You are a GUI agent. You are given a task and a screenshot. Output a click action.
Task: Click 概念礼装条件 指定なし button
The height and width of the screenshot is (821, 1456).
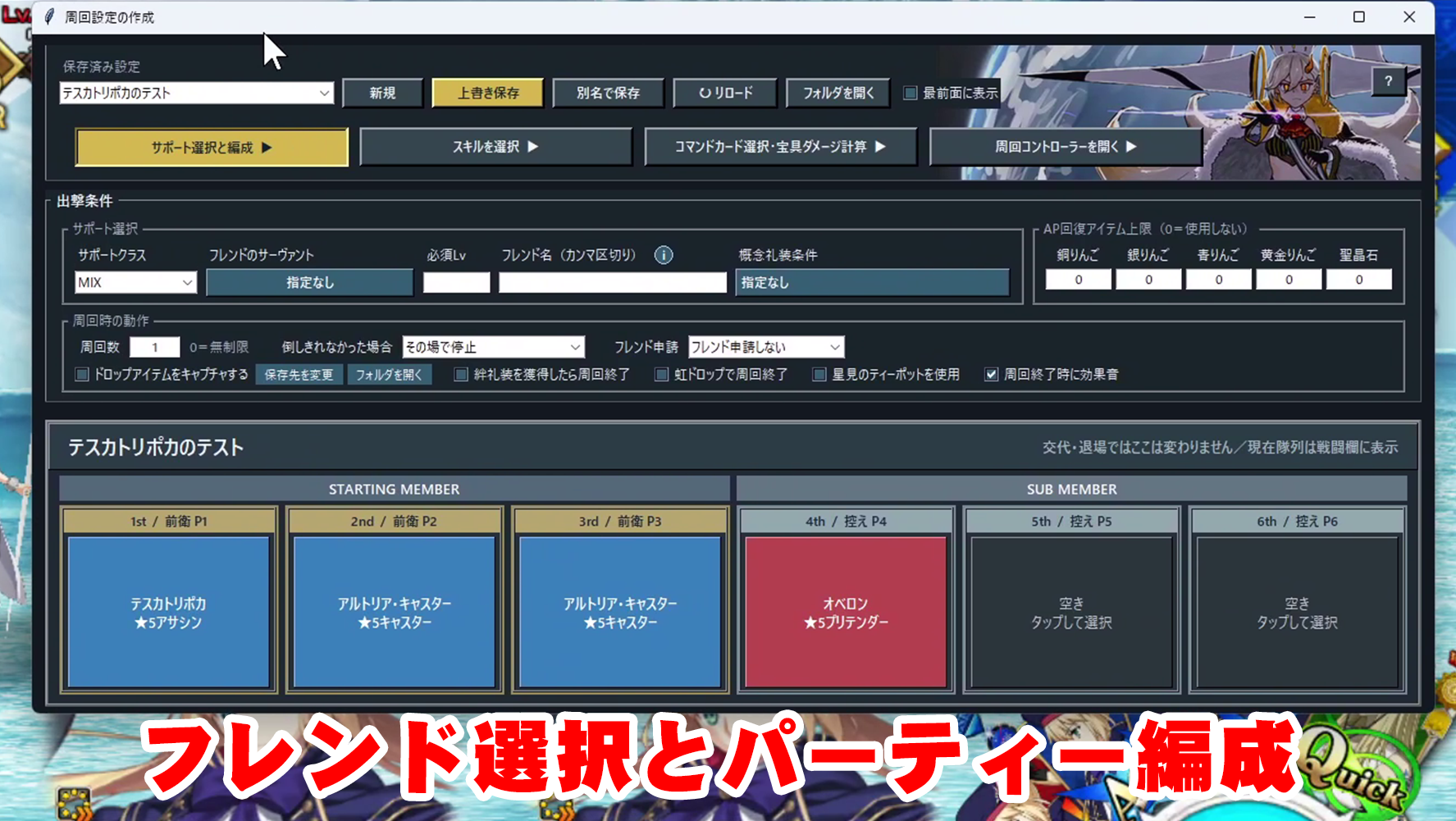click(x=872, y=282)
